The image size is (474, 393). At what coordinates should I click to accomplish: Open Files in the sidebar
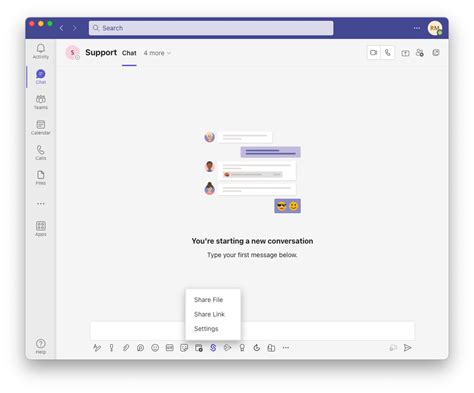(41, 177)
